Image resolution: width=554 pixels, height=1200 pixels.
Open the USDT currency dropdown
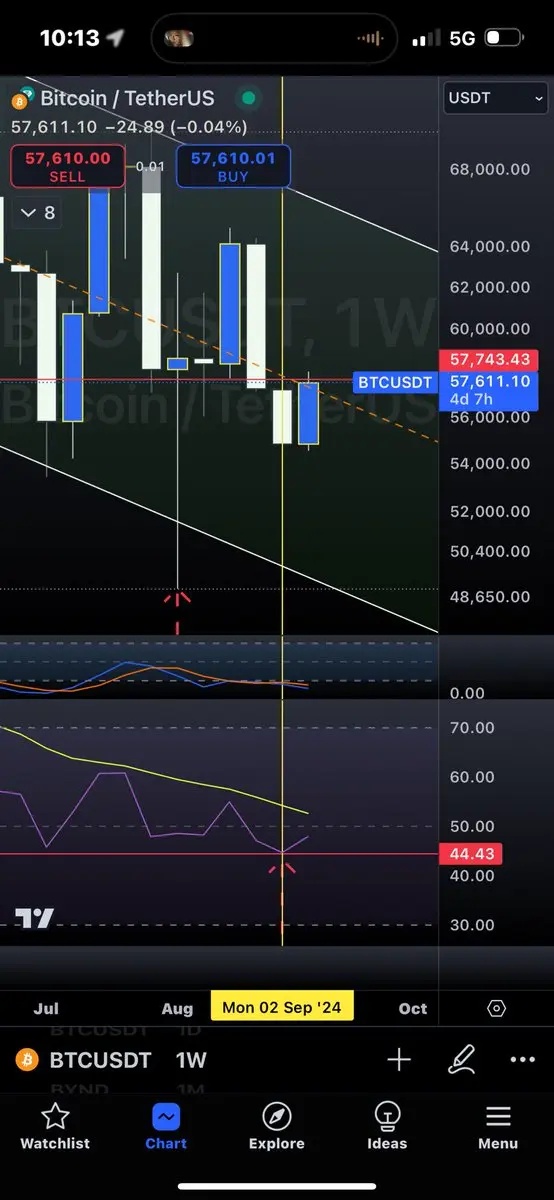click(x=496, y=98)
